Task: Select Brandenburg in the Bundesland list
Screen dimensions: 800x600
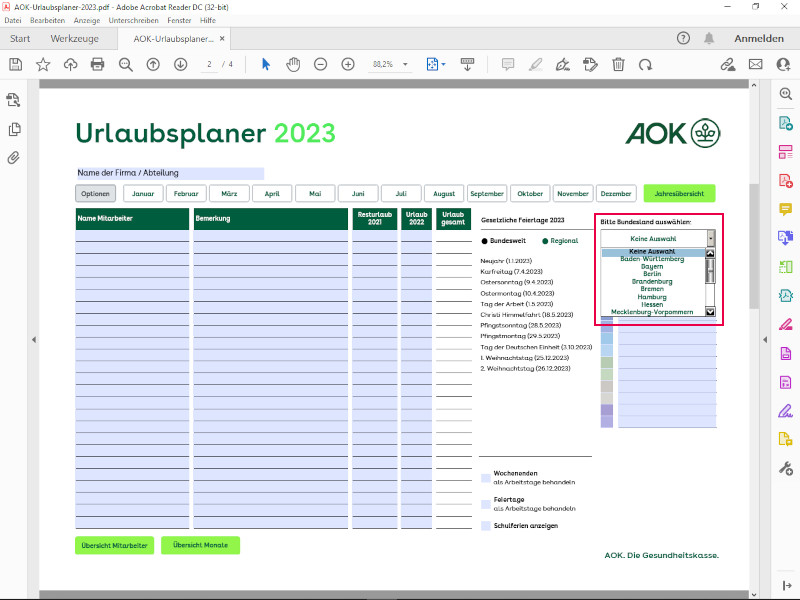Action: [652, 282]
